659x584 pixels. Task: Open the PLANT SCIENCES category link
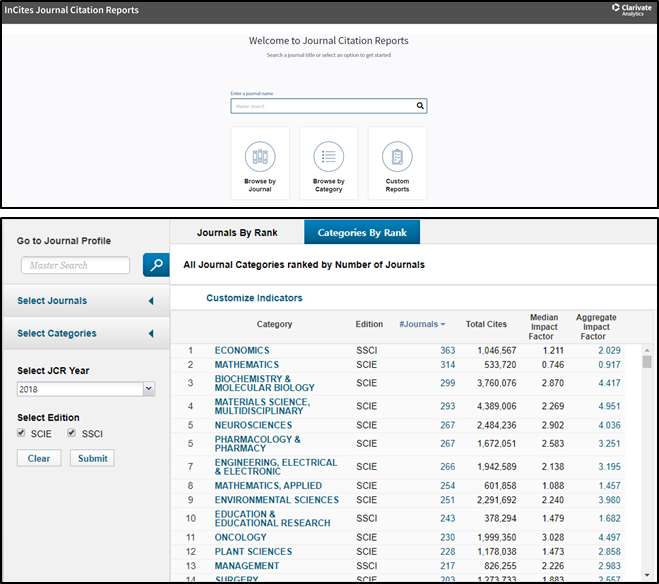coord(253,552)
